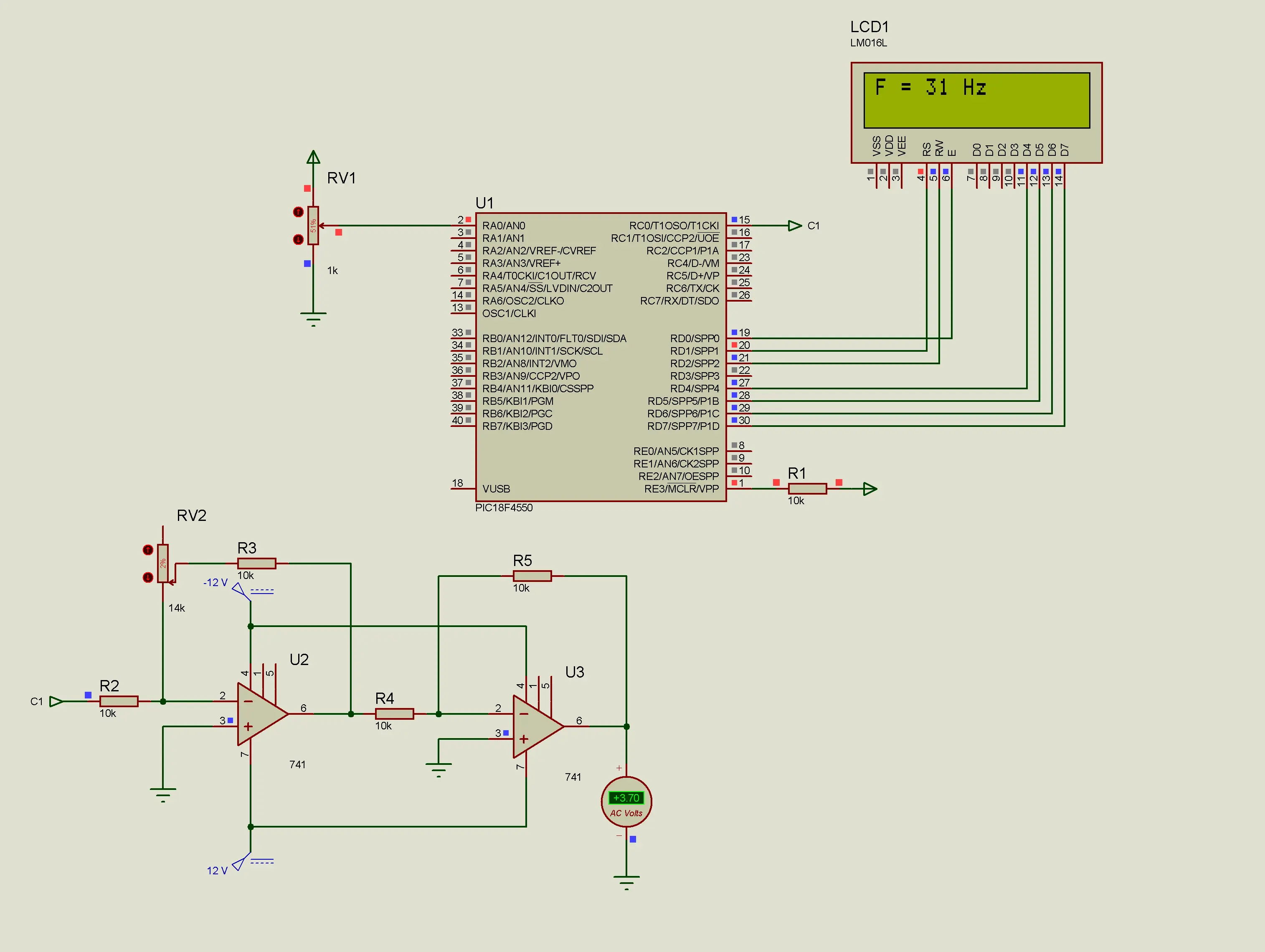The width and height of the screenshot is (1265, 952).
Task: Click the R1 reference label
Action: (x=797, y=473)
